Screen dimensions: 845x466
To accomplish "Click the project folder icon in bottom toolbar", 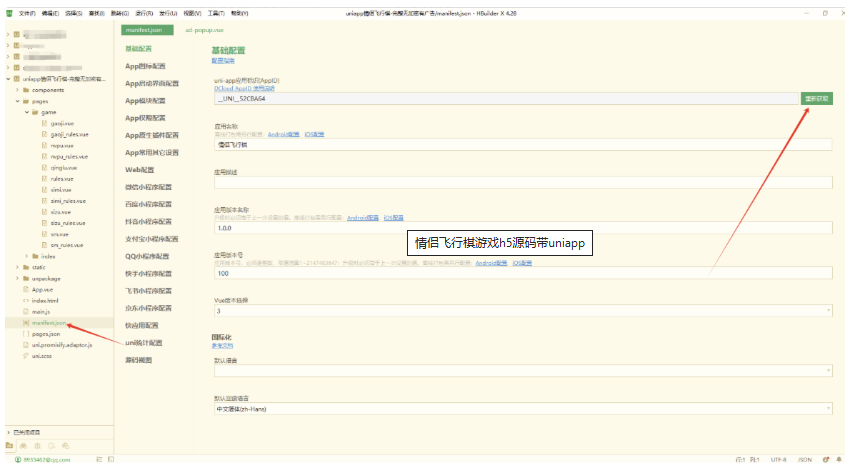I will tap(9, 445).
